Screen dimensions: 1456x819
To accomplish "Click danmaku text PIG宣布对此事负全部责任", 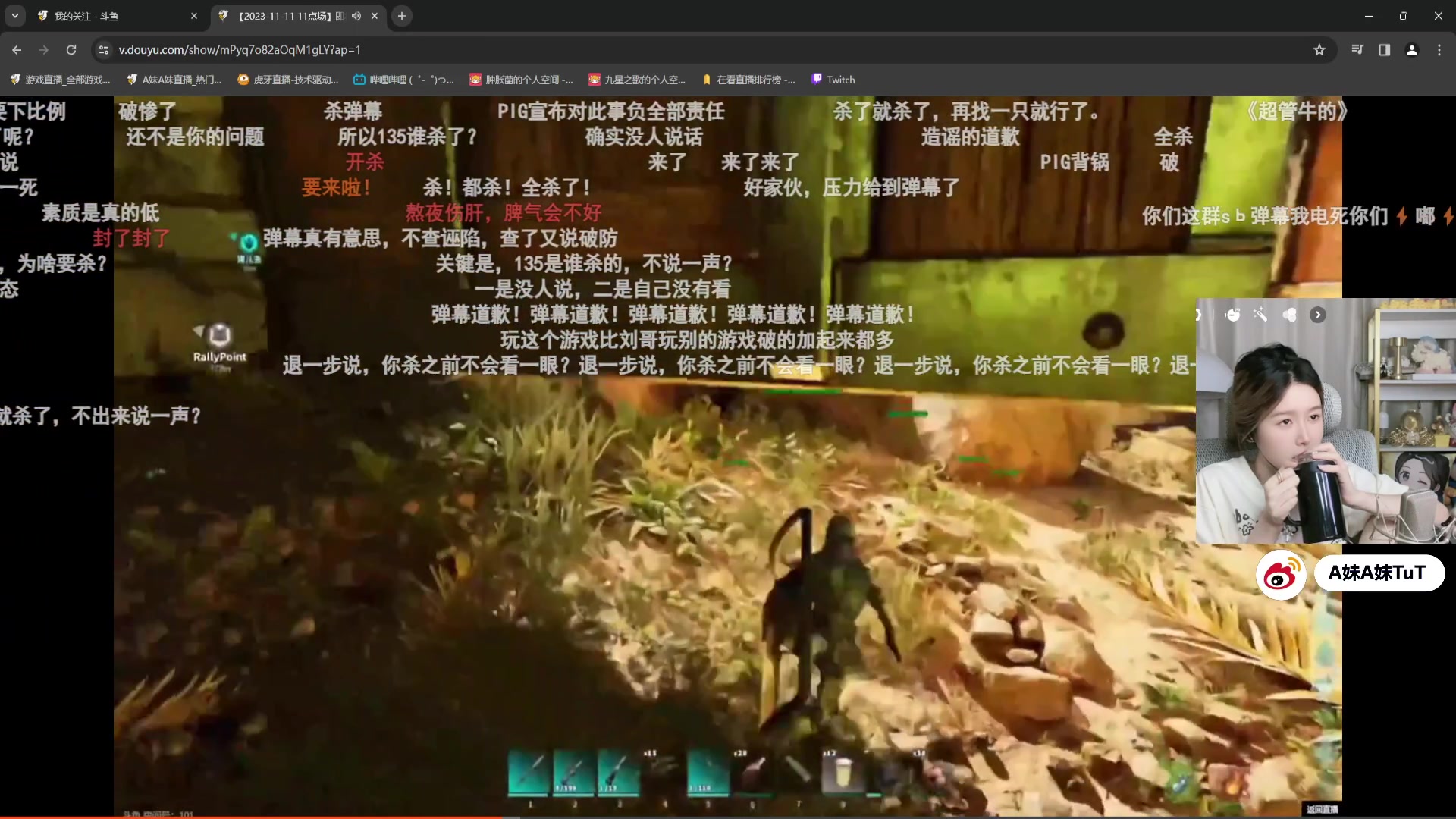I will [x=611, y=111].
